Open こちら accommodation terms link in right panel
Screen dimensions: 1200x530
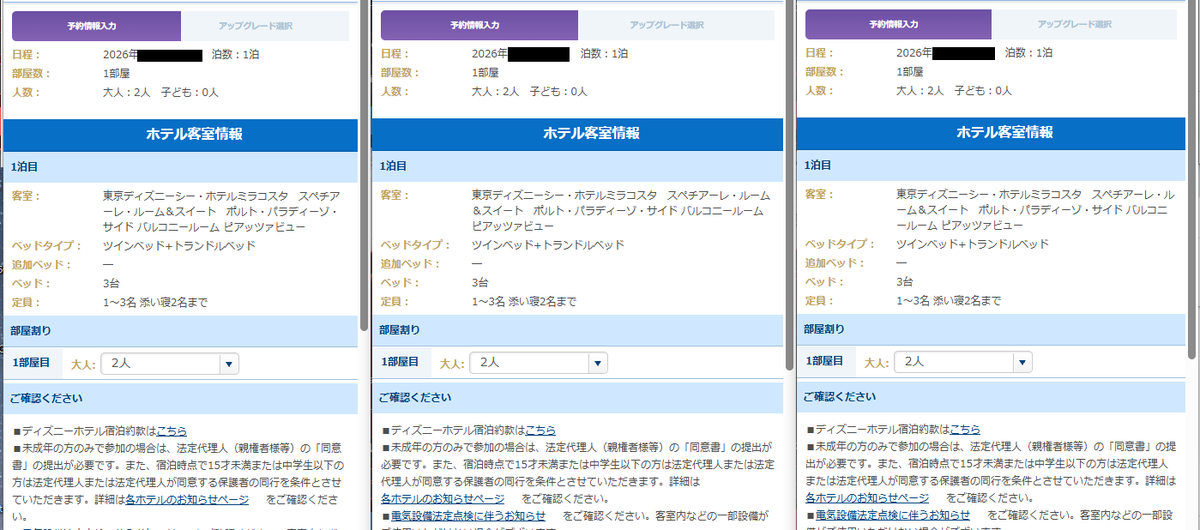[x=965, y=429]
